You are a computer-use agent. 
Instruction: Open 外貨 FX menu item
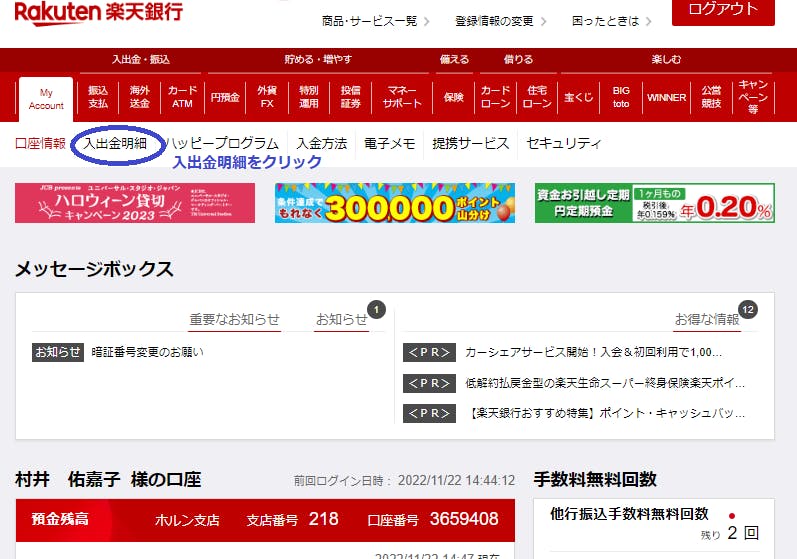click(x=267, y=97)
